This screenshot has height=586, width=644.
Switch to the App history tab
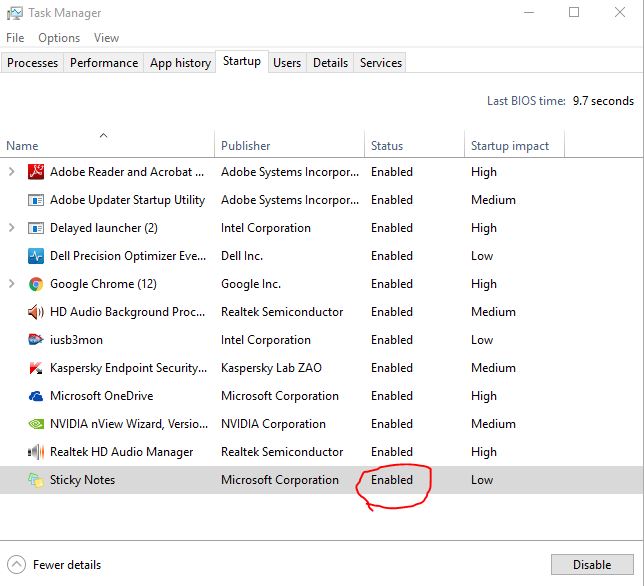pos(180,63)
